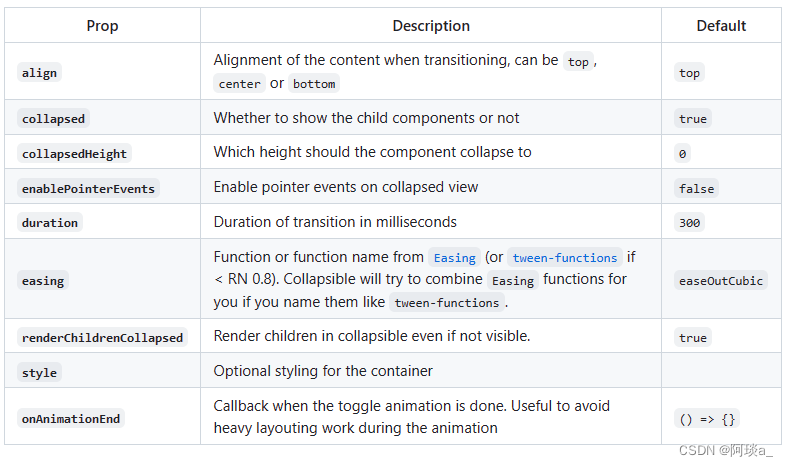The height and width of the screenshot is (466, 788).
Task: Select the false default value
Action: coord(696,189)
